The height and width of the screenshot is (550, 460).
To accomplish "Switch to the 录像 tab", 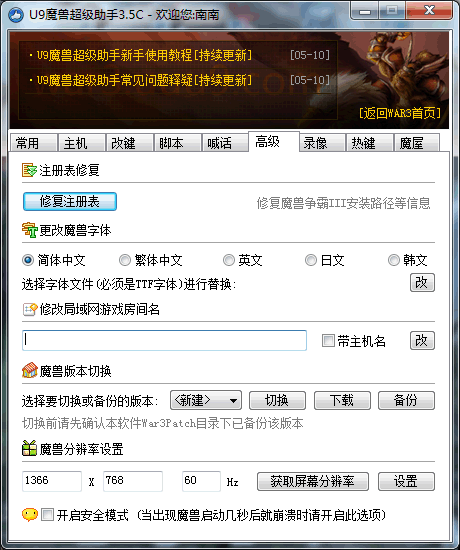I will tap(322, 143).
